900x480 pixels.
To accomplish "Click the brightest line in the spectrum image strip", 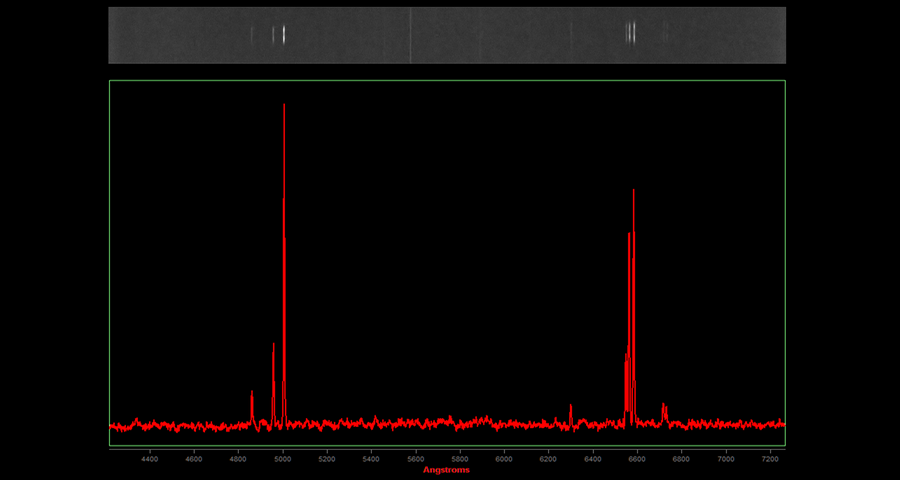I will (284, 35).
